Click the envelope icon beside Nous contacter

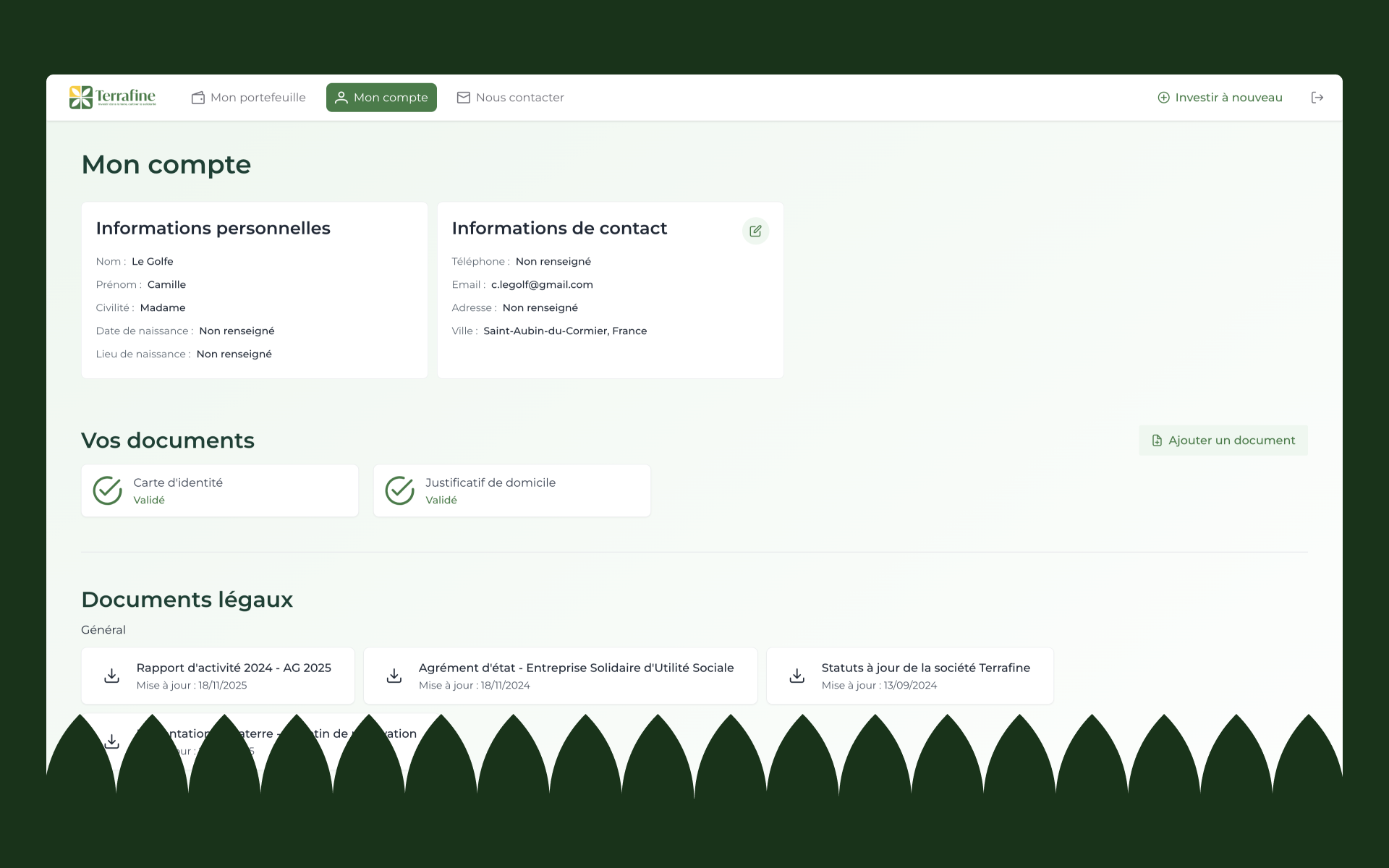point(463,98)
